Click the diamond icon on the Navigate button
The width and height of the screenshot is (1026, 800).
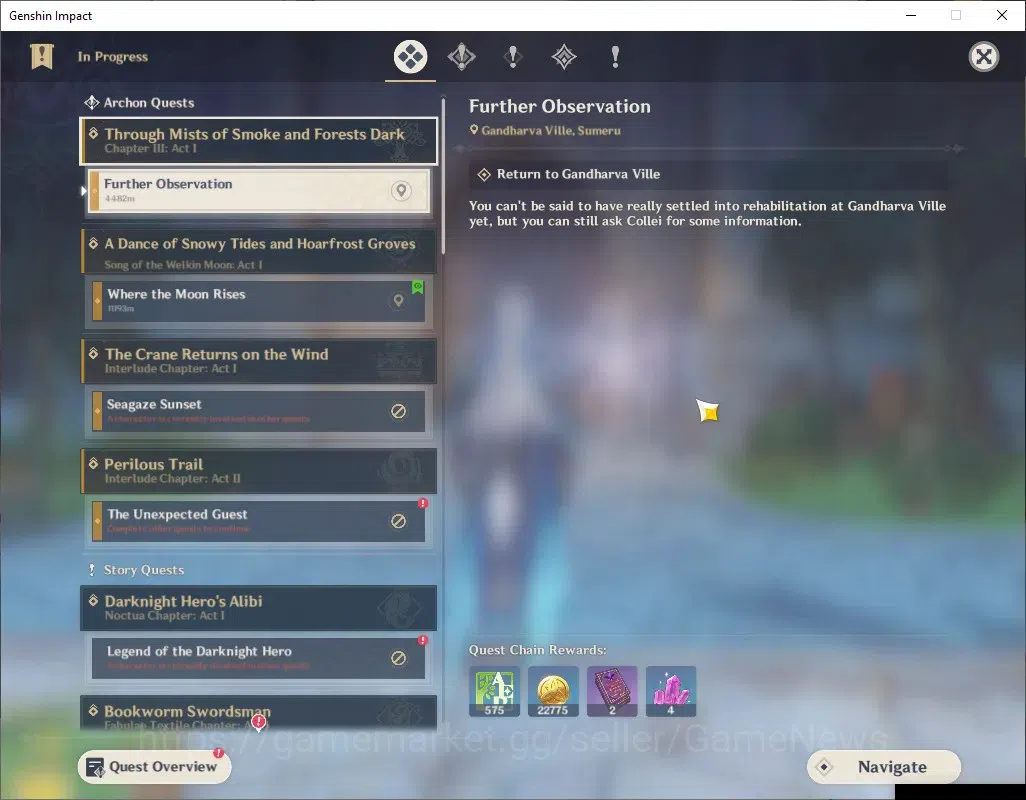(x=824, y=767)
